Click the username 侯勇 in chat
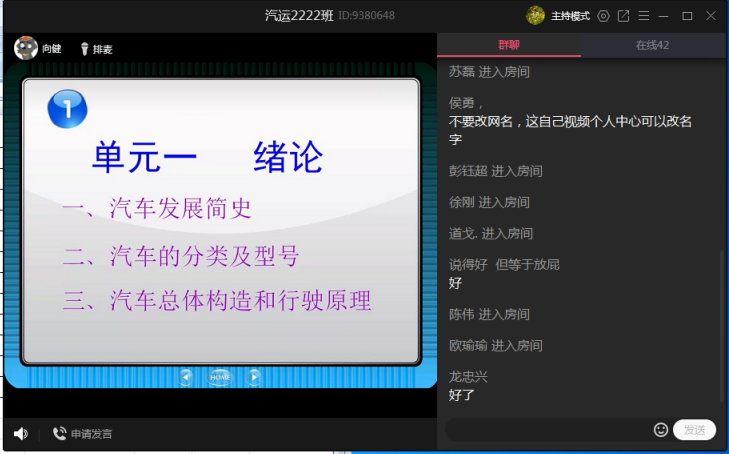 [x=465, y=102]
